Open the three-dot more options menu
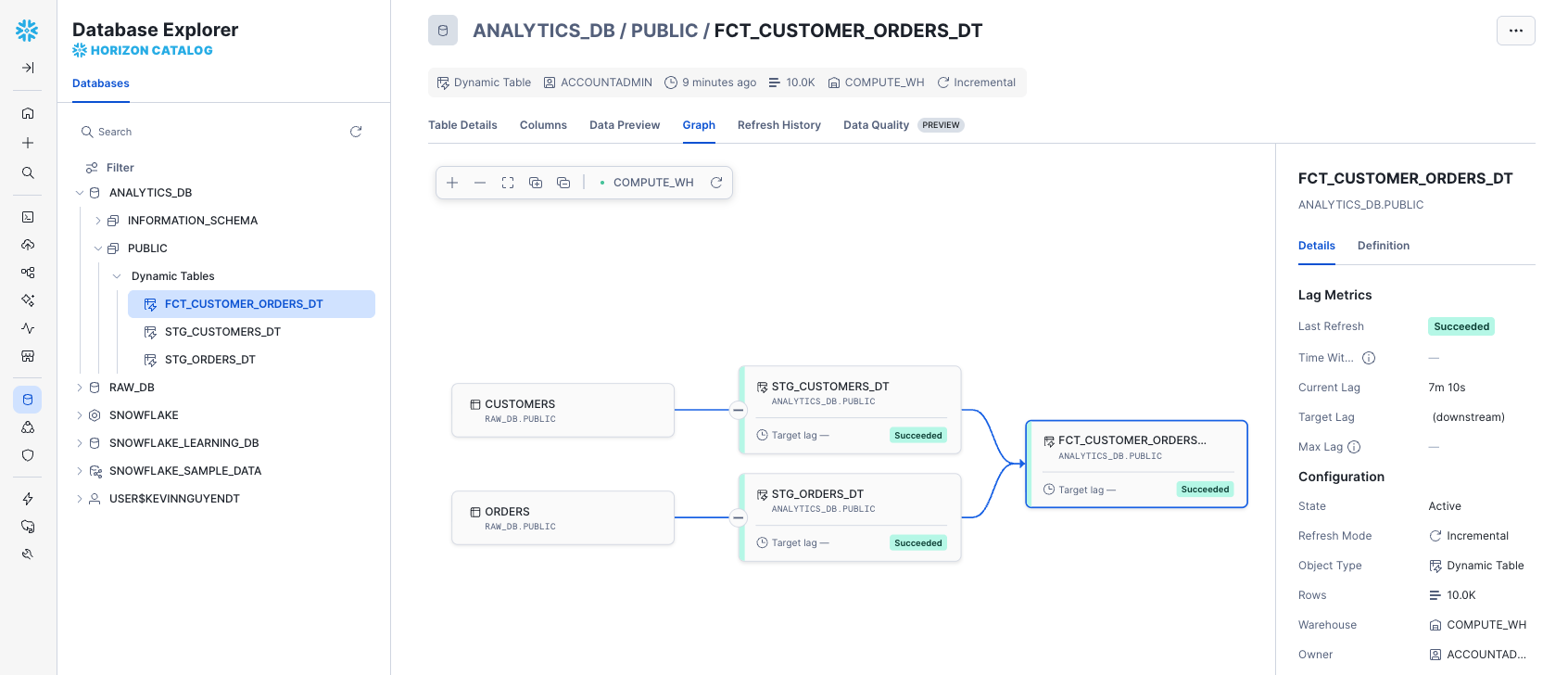Viewport: 1568px width, 675px height. pyautogui.click(x=1515, y=31)
